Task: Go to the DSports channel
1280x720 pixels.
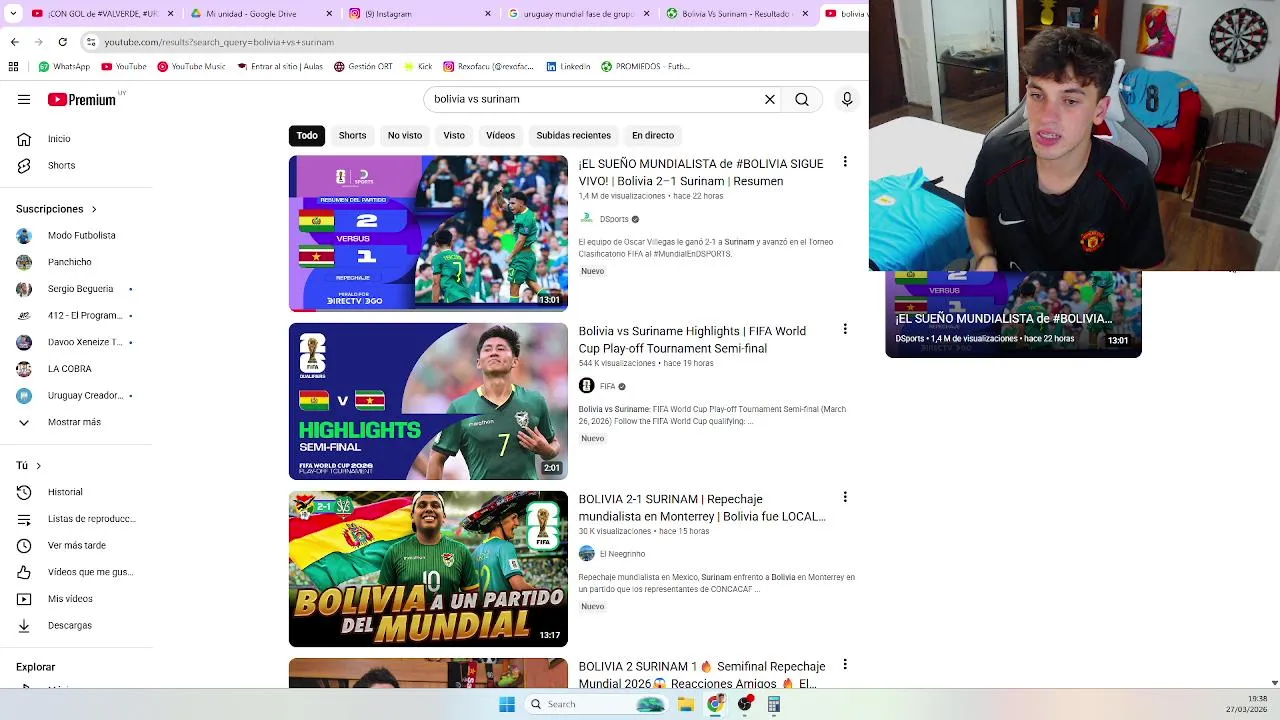Action: click(614, 219)
